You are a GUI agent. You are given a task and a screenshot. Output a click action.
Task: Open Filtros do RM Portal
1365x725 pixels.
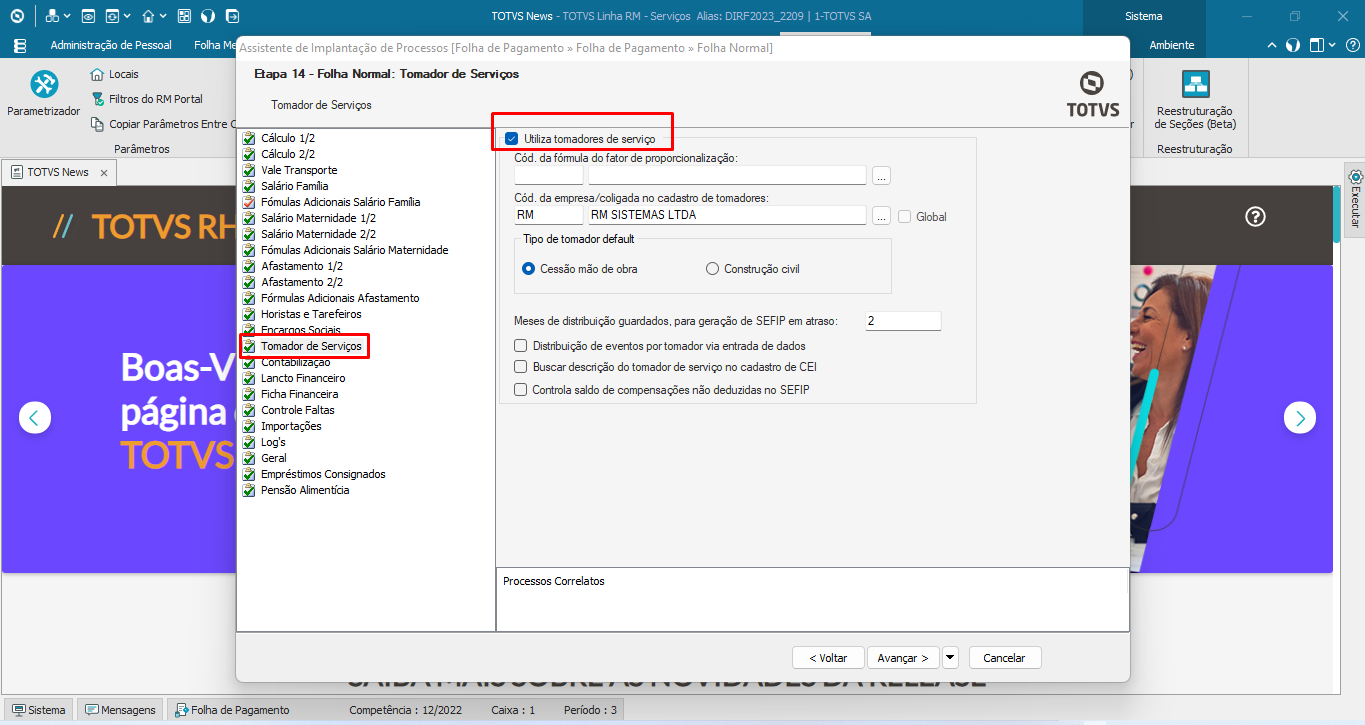[147, 99]
